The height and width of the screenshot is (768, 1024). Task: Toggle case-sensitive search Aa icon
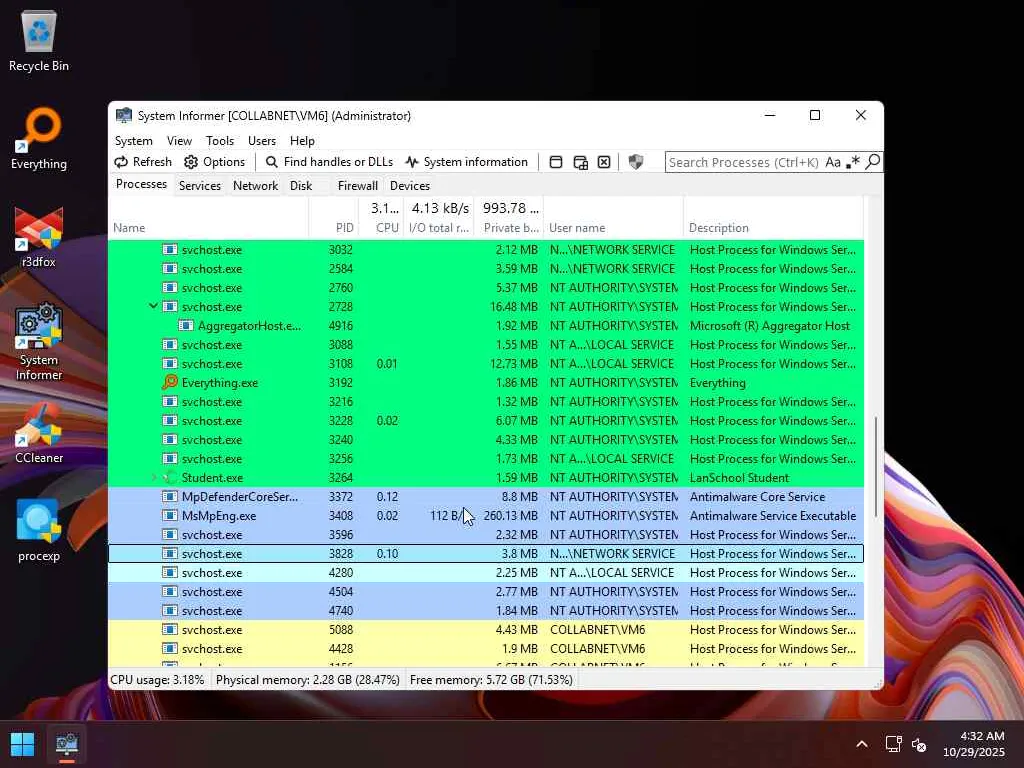(833, 162)
